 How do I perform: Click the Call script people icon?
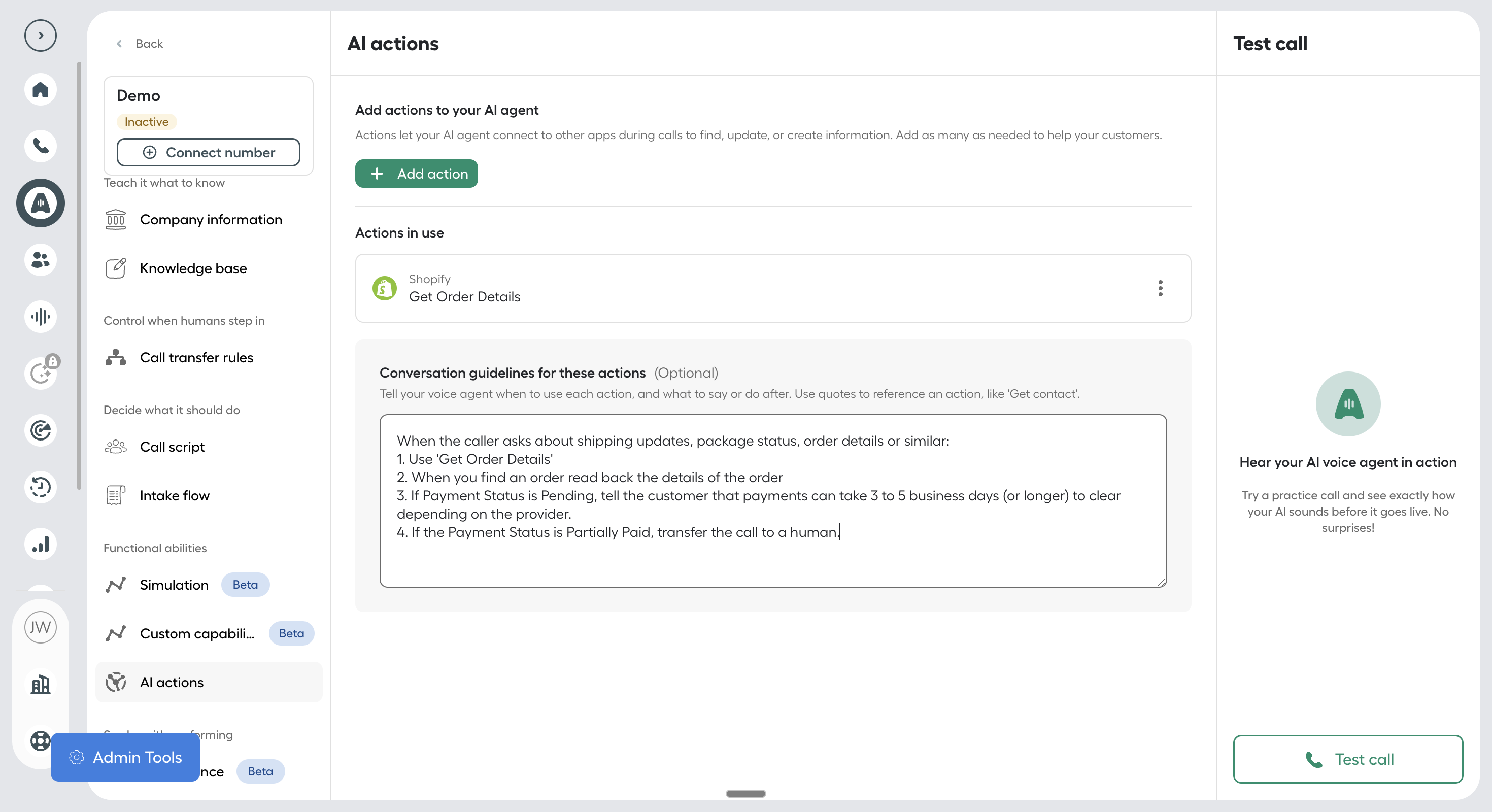point(116,447)
